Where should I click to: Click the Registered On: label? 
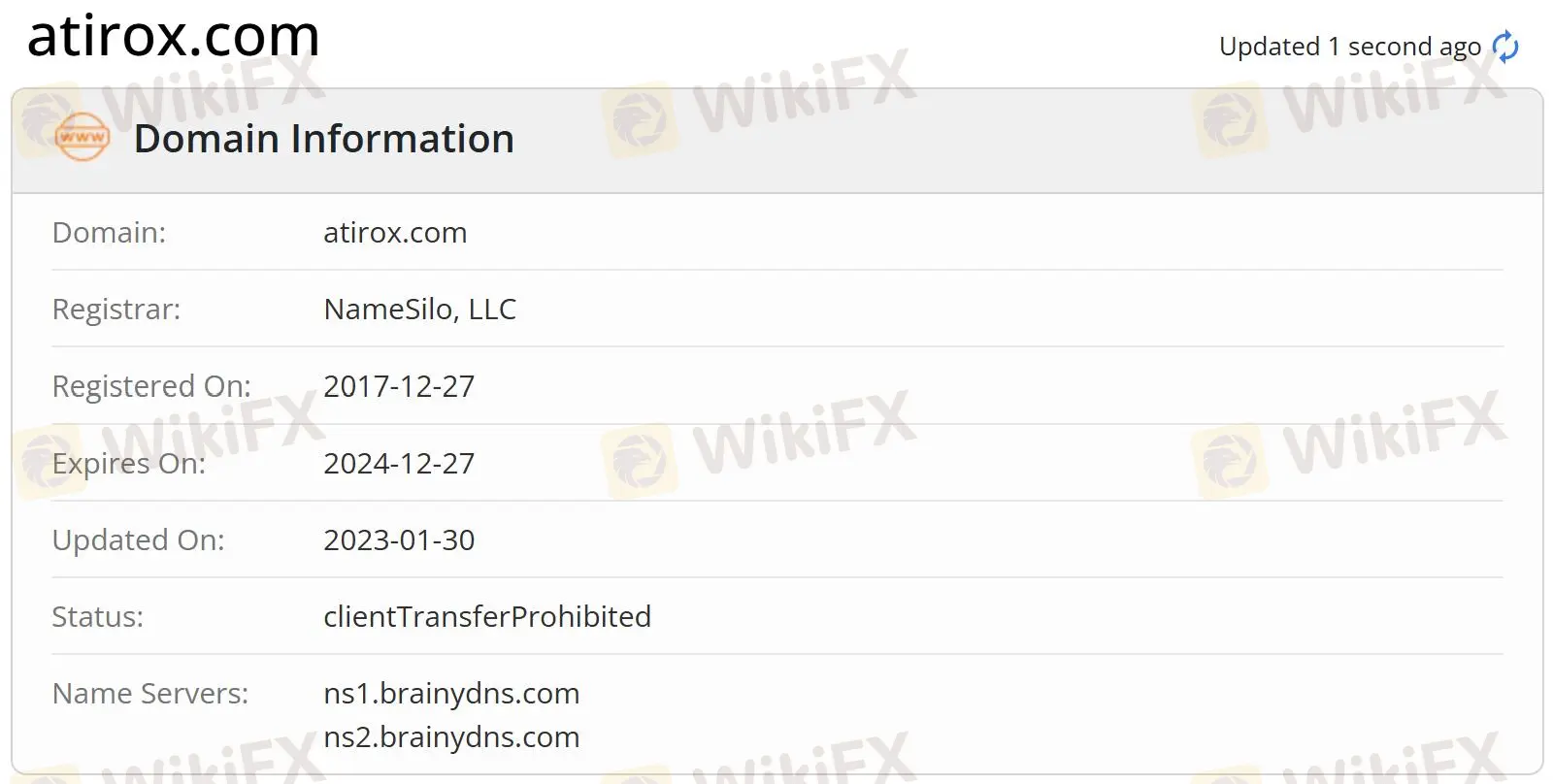151,386
